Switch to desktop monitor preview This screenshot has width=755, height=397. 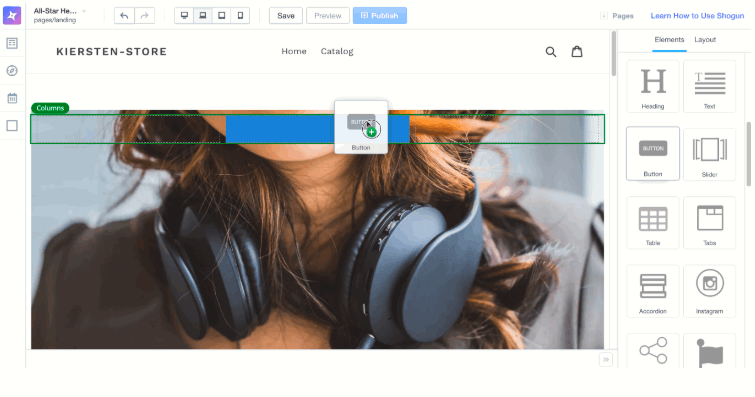184,15
